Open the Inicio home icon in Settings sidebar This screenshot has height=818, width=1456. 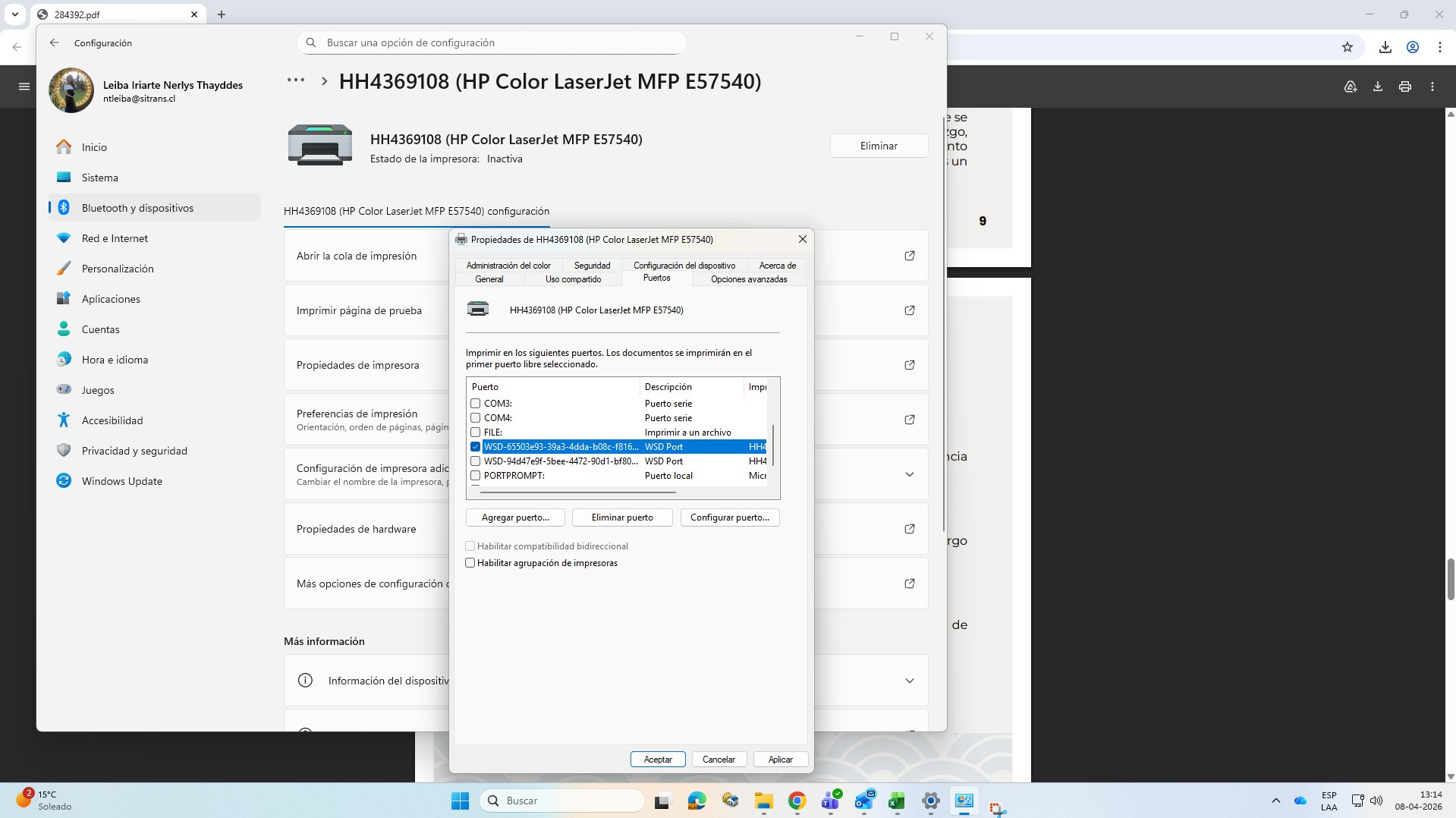pos(64,147)
